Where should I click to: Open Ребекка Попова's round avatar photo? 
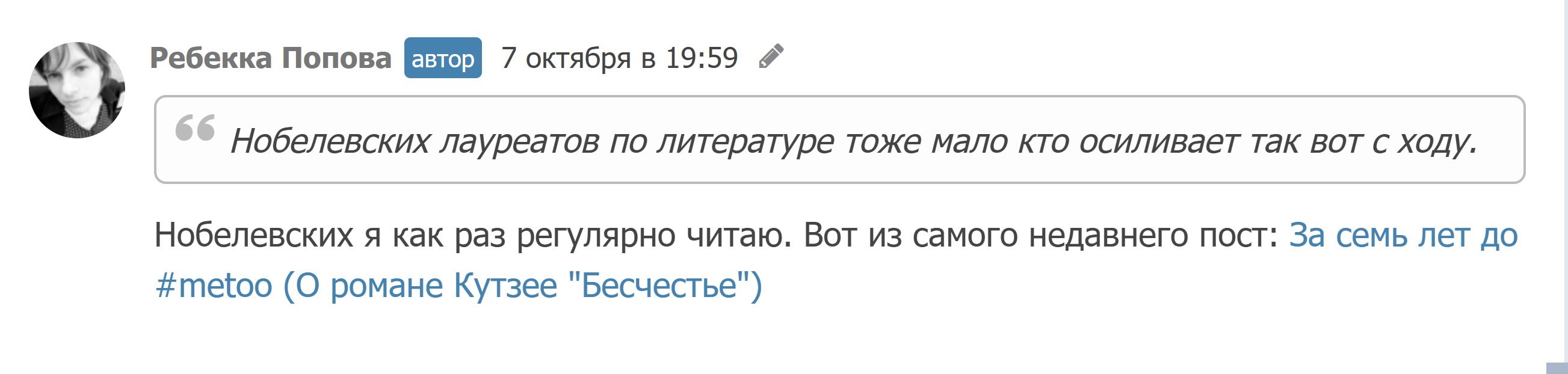76,90
